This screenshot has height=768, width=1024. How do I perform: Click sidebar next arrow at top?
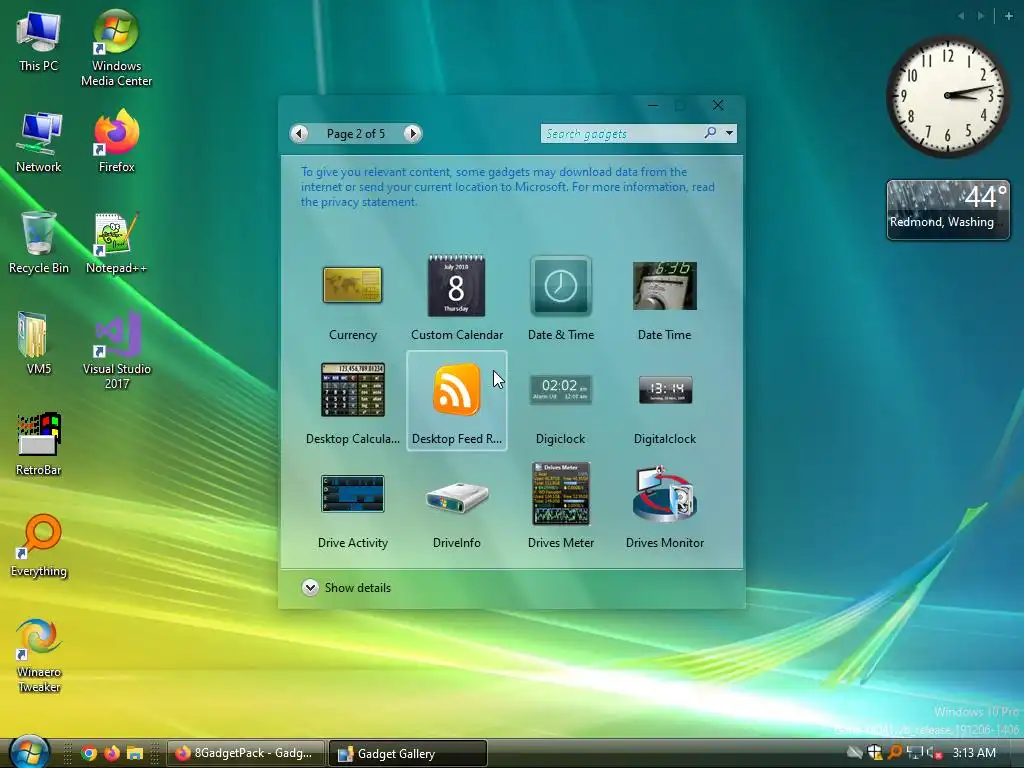click(981, 16)
